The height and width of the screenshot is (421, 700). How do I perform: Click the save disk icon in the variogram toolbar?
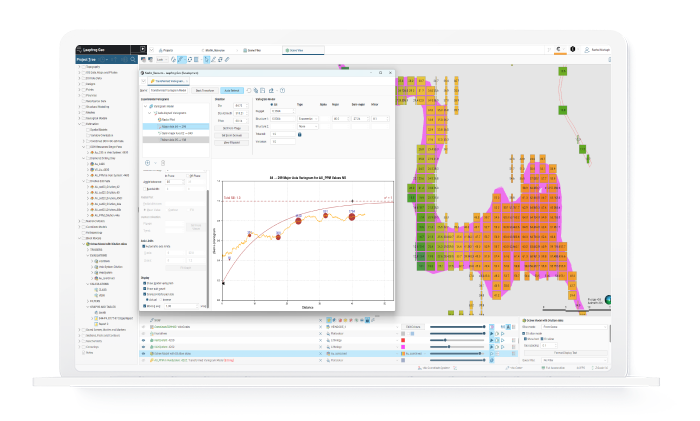(262, 91)
